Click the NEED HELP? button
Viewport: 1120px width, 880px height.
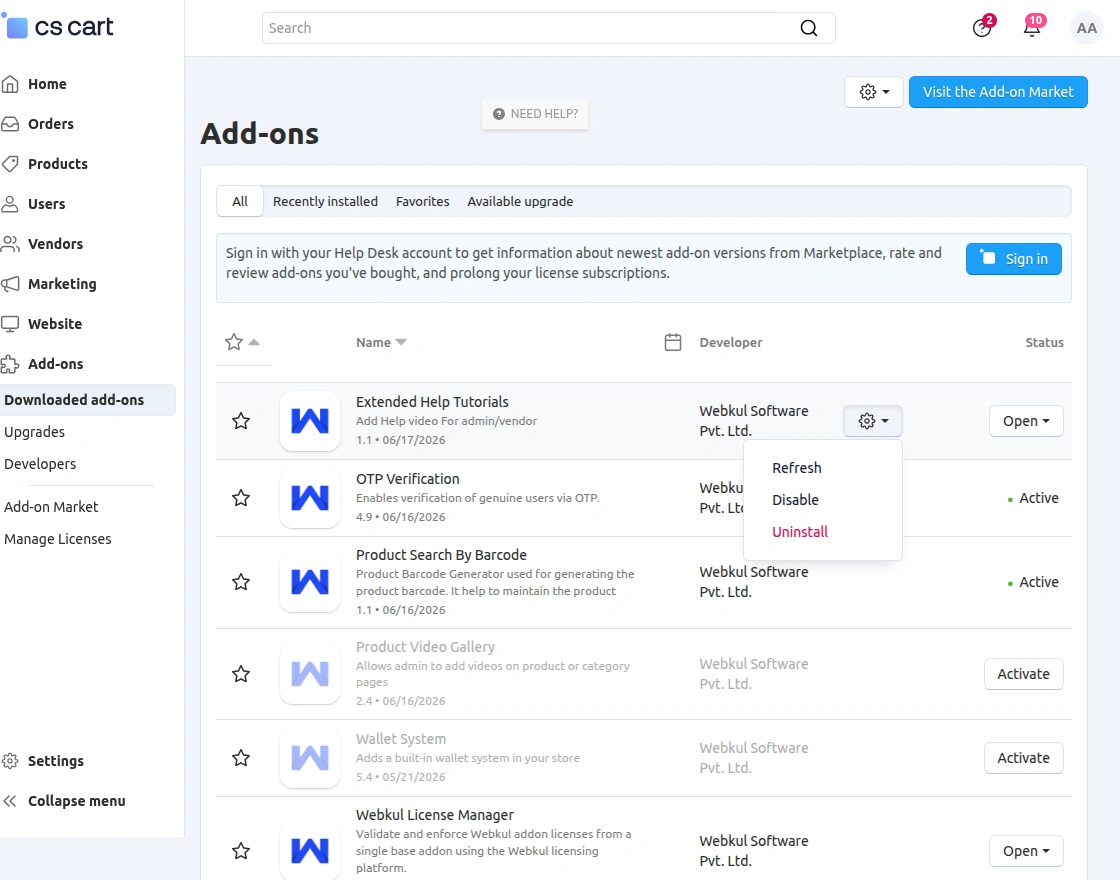click(535, 114)
